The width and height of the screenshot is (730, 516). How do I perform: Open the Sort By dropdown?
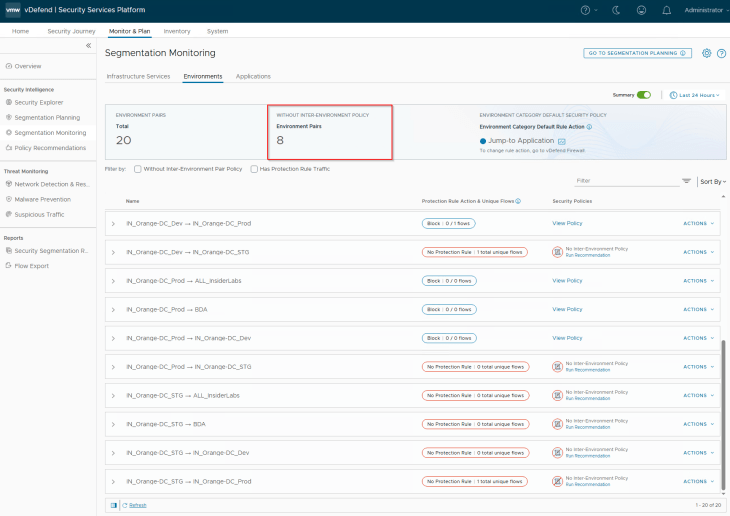pos(712,181)
